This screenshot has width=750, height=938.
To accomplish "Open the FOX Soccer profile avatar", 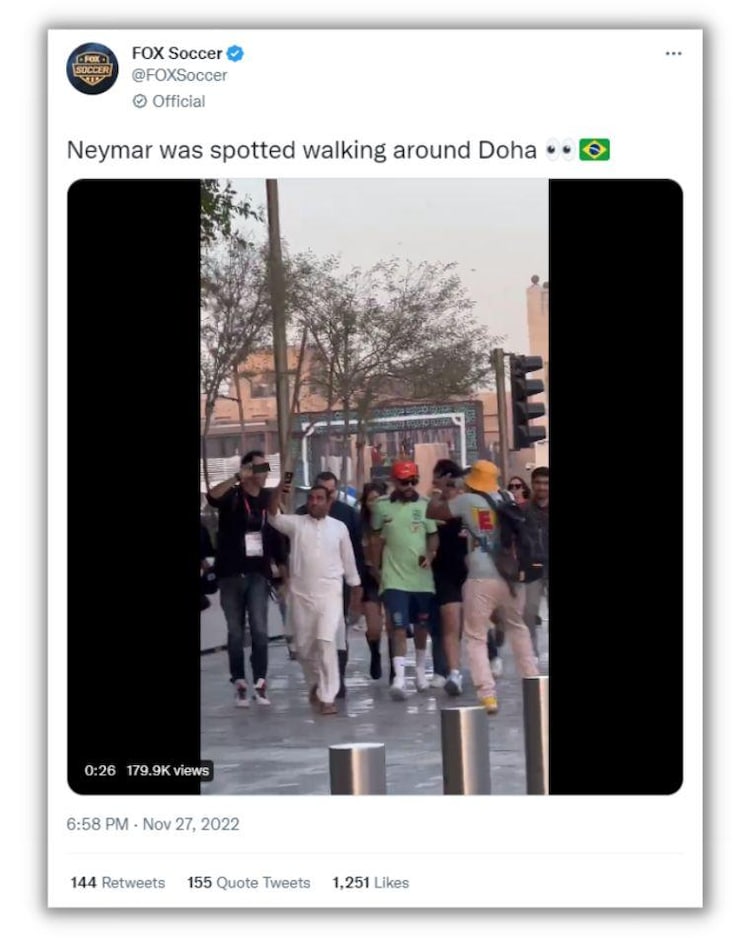I will 92,69.
